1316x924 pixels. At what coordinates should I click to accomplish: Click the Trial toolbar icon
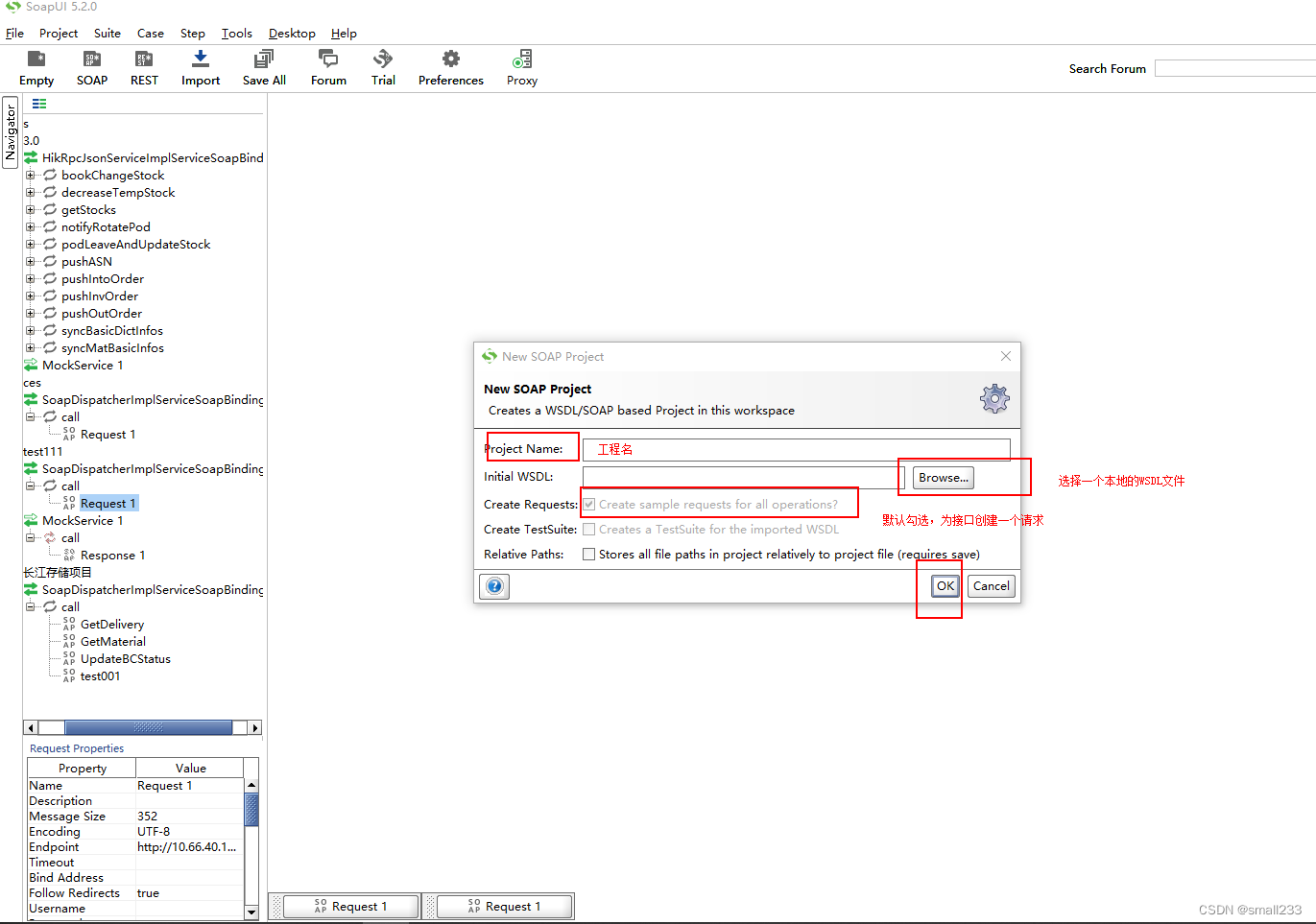[x=383, y=59]
